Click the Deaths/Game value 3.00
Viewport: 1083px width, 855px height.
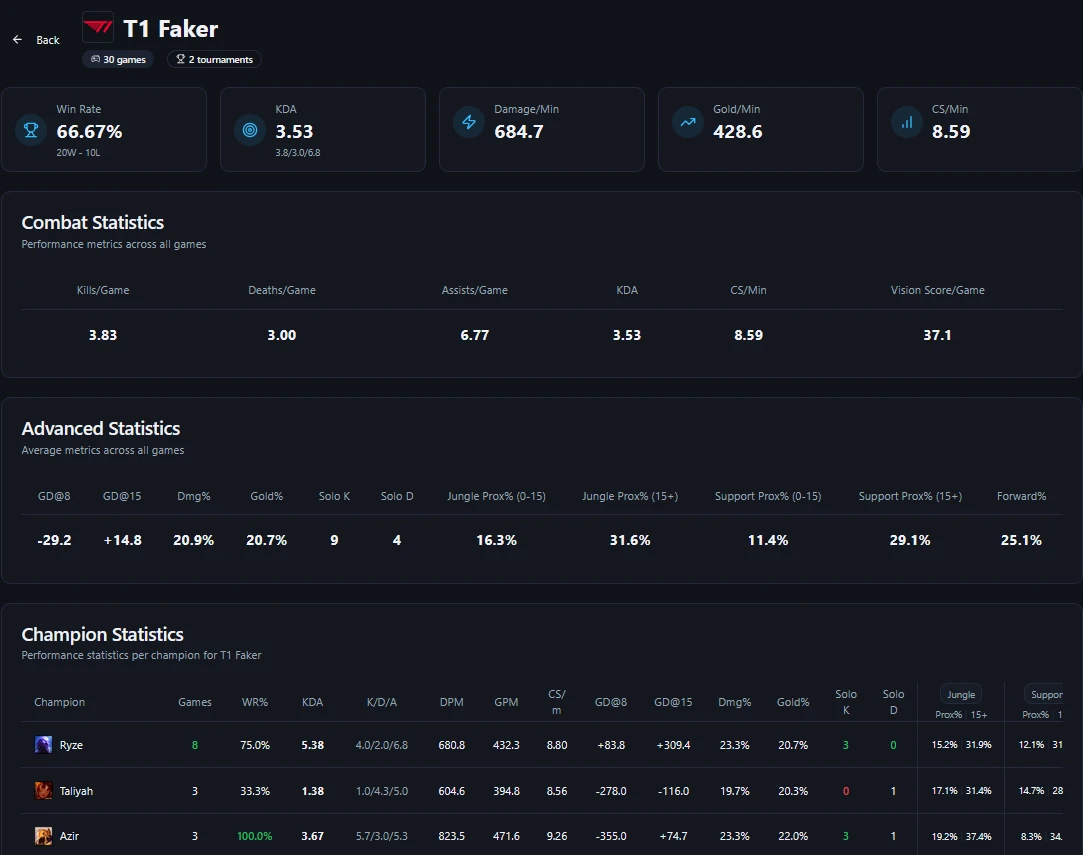(x=282, y=335)
